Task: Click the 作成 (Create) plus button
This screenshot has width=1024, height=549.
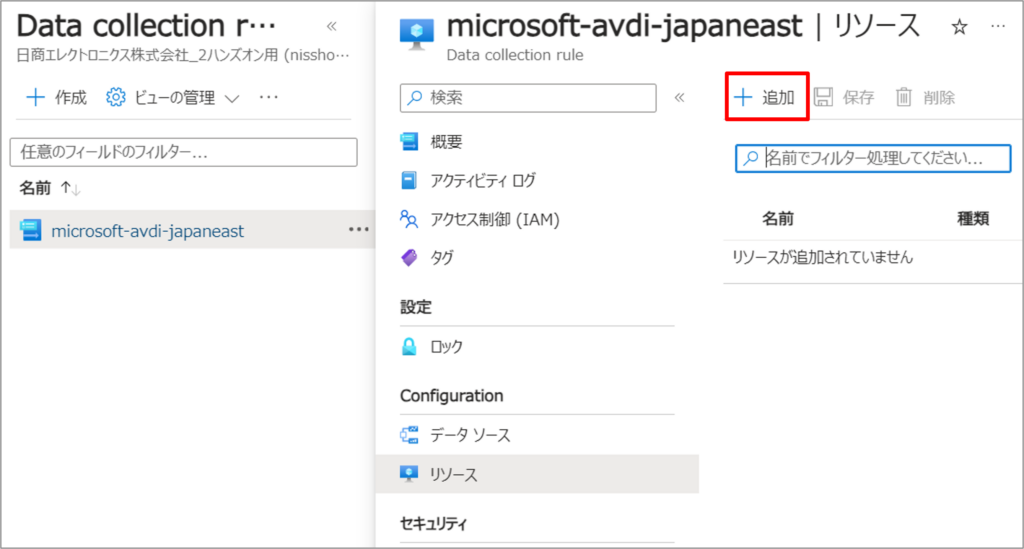Action: pos(57,97)
